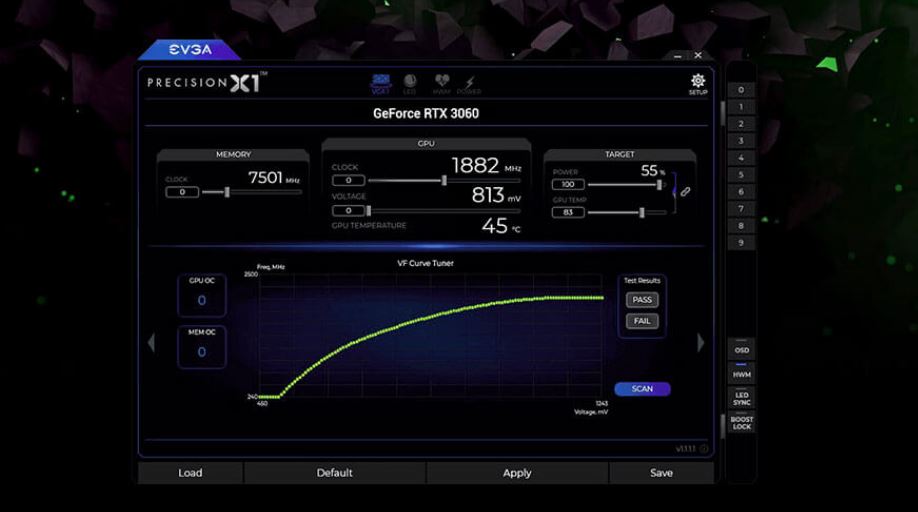Select profile slot 6
Viewport: 918px width, 512px height.
741,192
